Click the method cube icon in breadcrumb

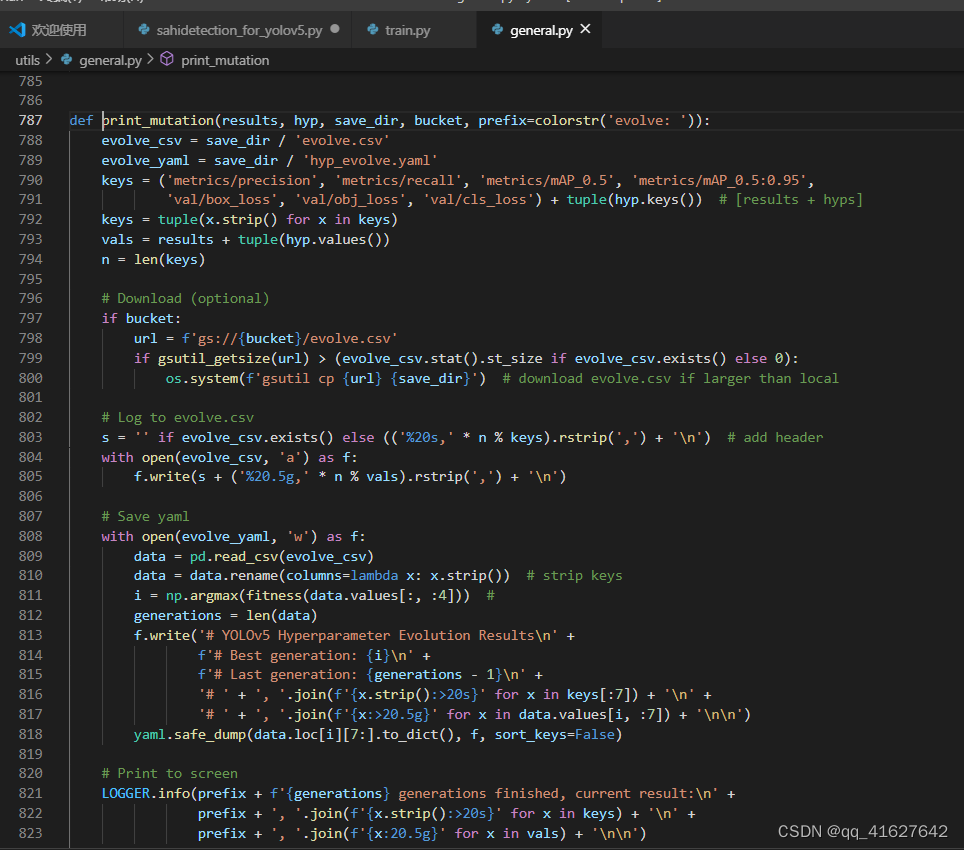167,59
